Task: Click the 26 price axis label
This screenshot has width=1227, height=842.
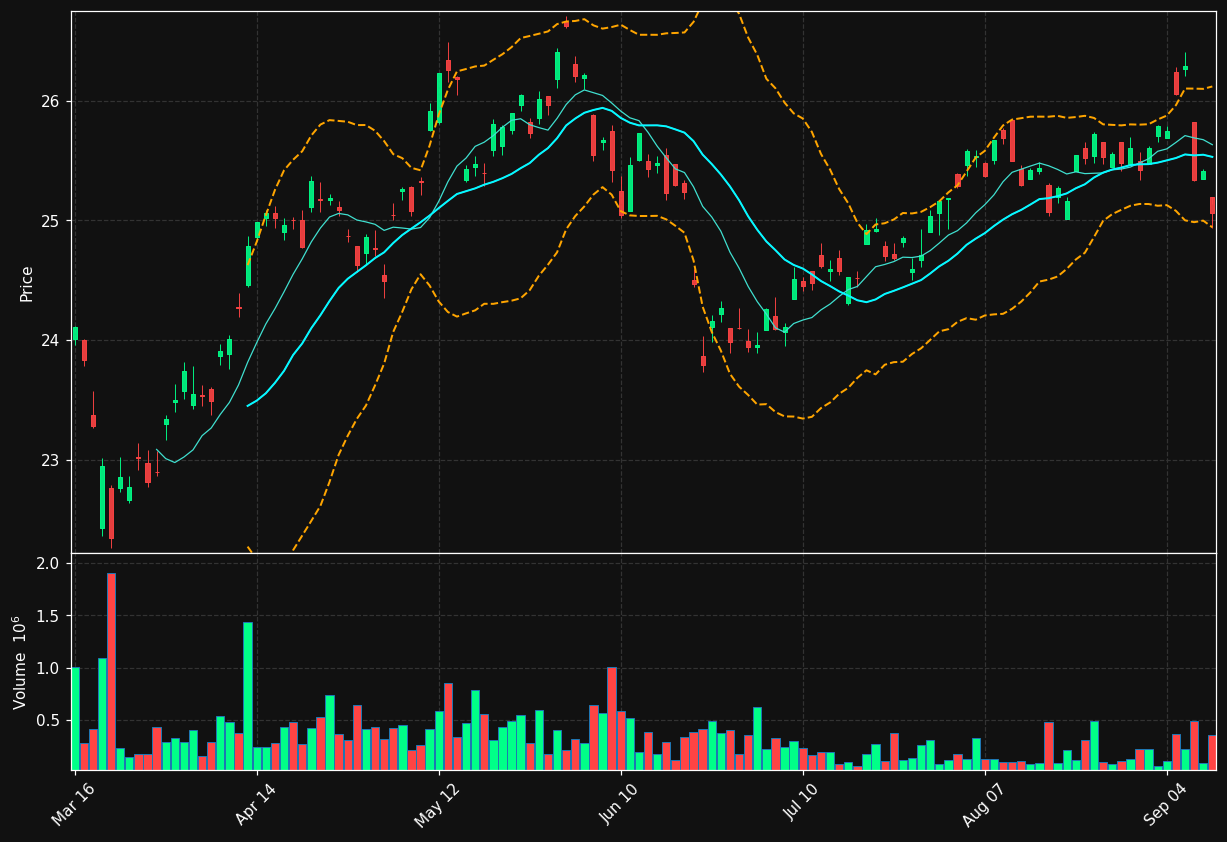Action: pos(51,101)
